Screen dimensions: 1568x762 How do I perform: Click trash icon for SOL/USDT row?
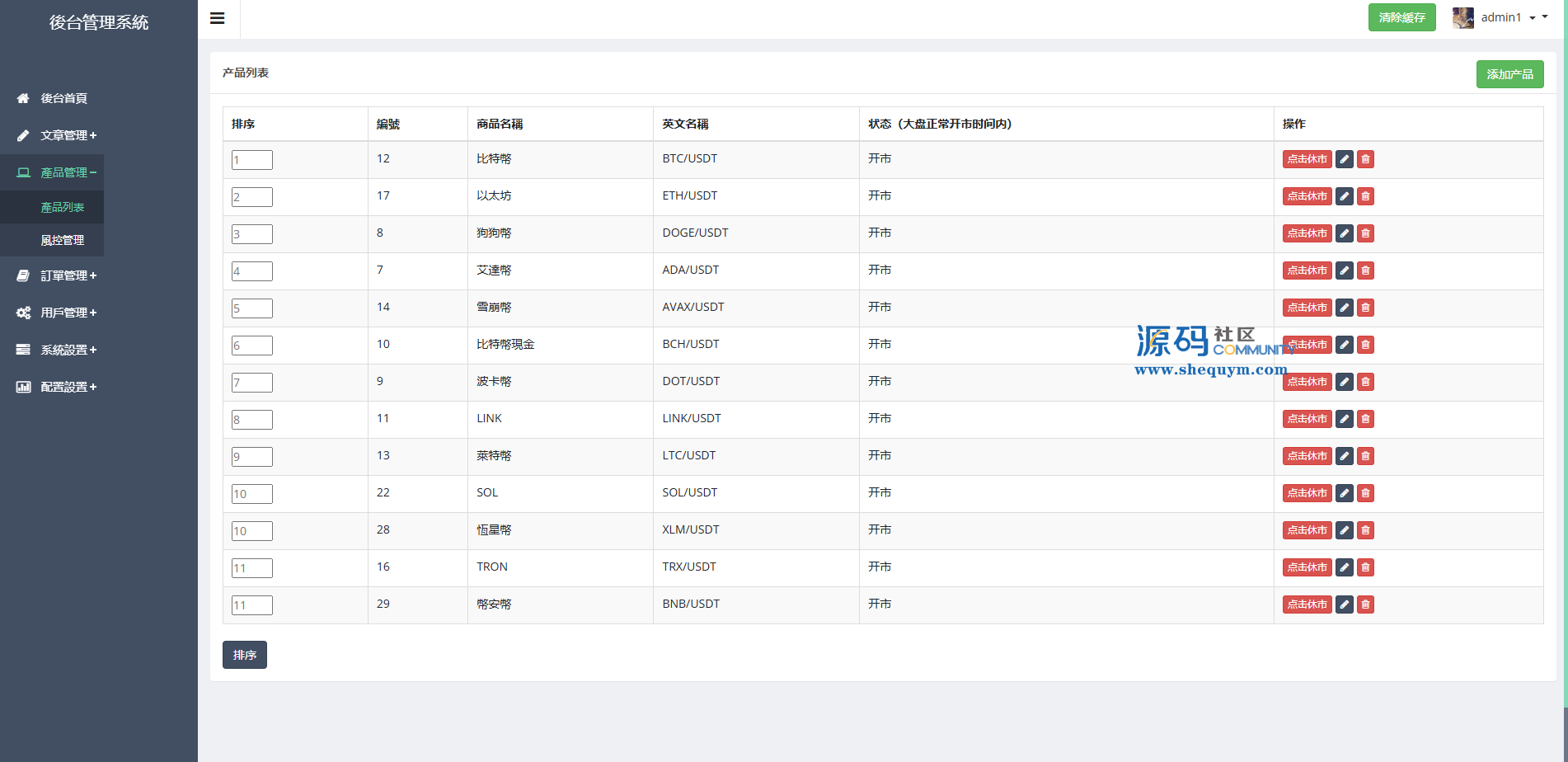[x=1365, y=493]
